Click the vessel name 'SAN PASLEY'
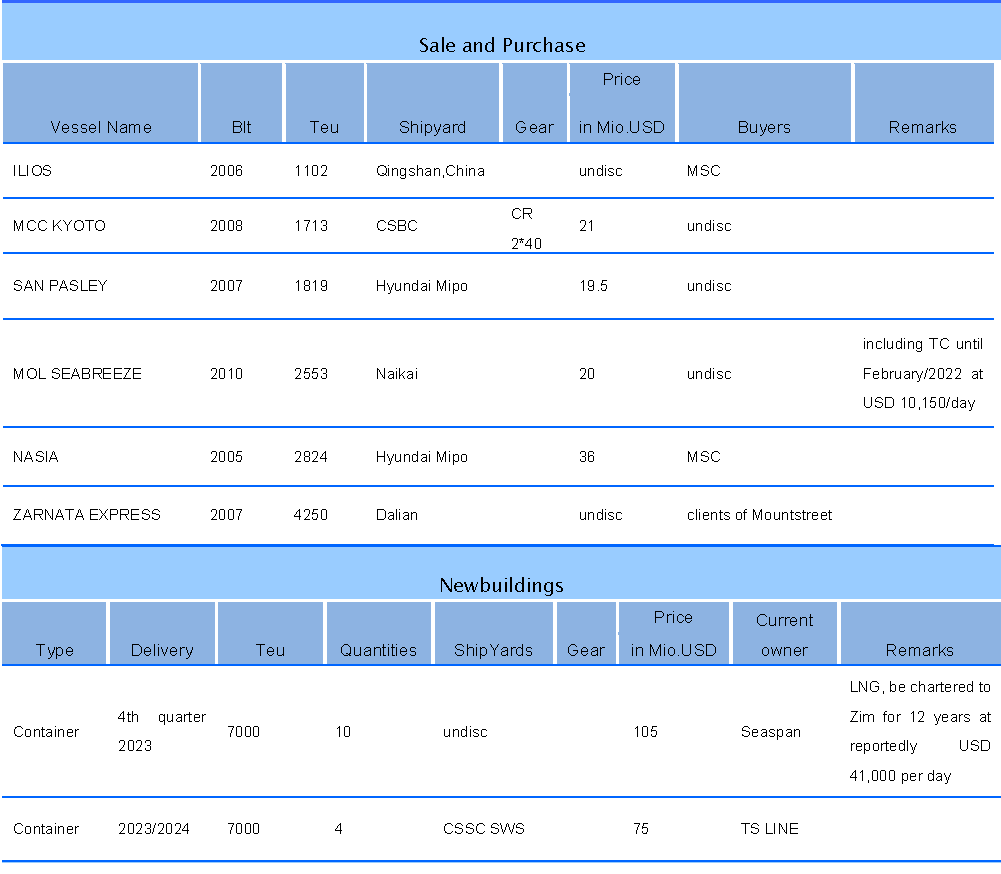Viewport: 1001px width, 874px height. (x=60, y=286)
